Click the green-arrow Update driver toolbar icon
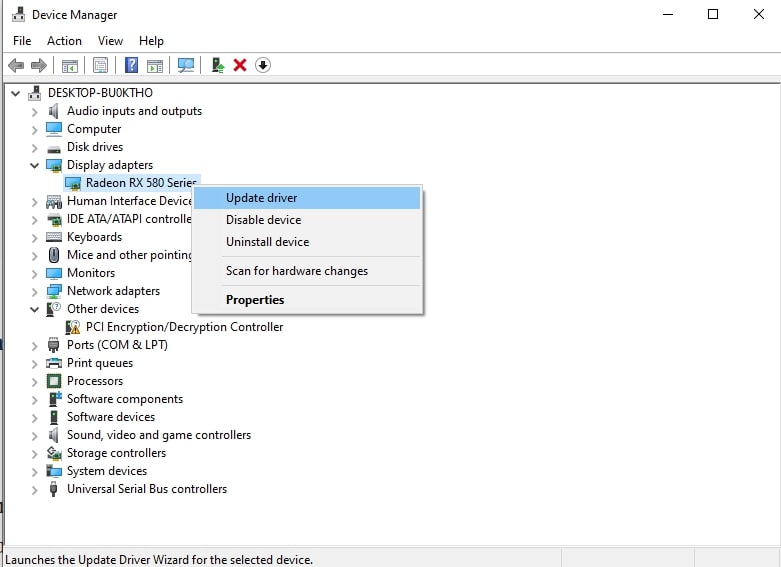 coord(217,65)
